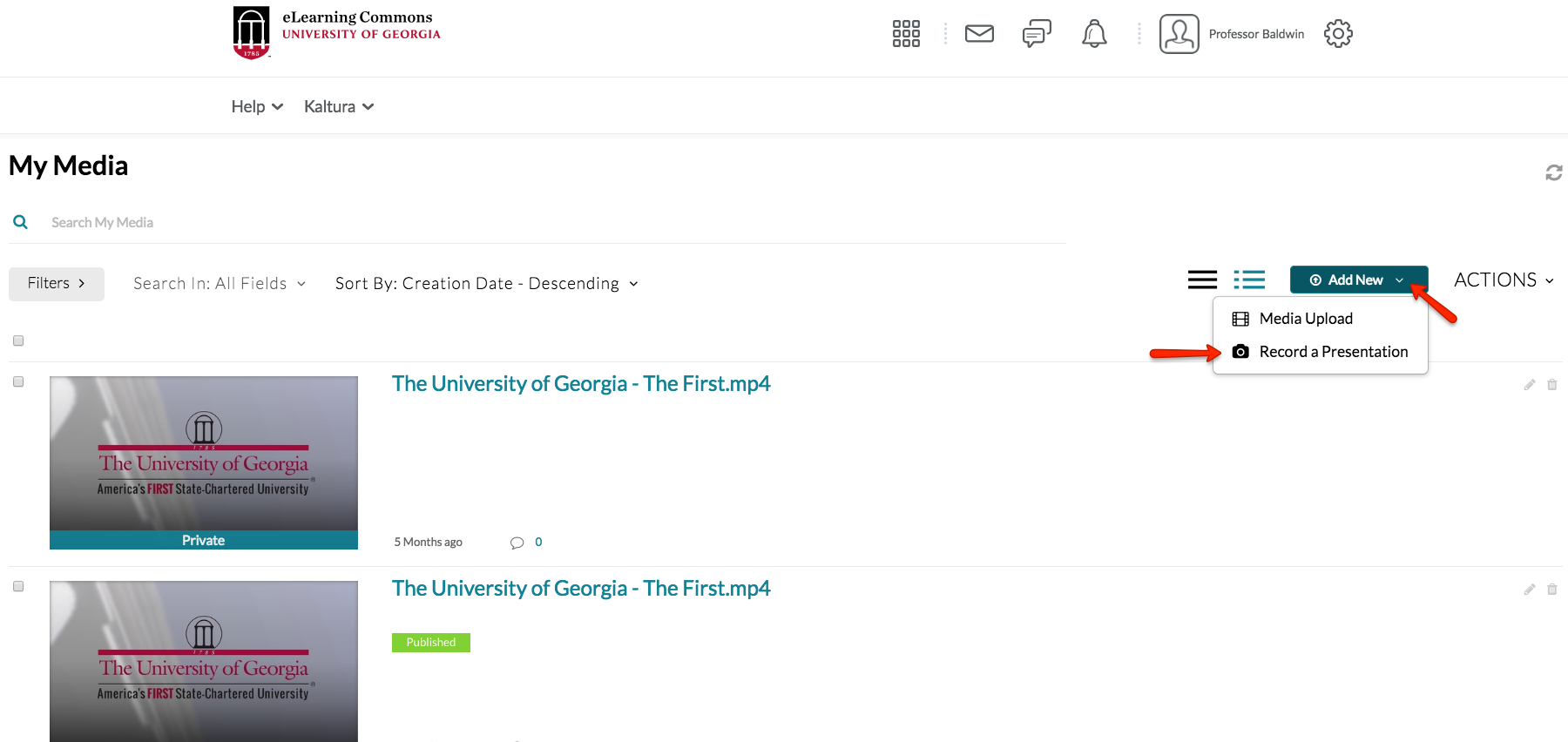Select Record a Presentation option
This screenshot has height=742, width=1568.
[x=1333, y=352]
